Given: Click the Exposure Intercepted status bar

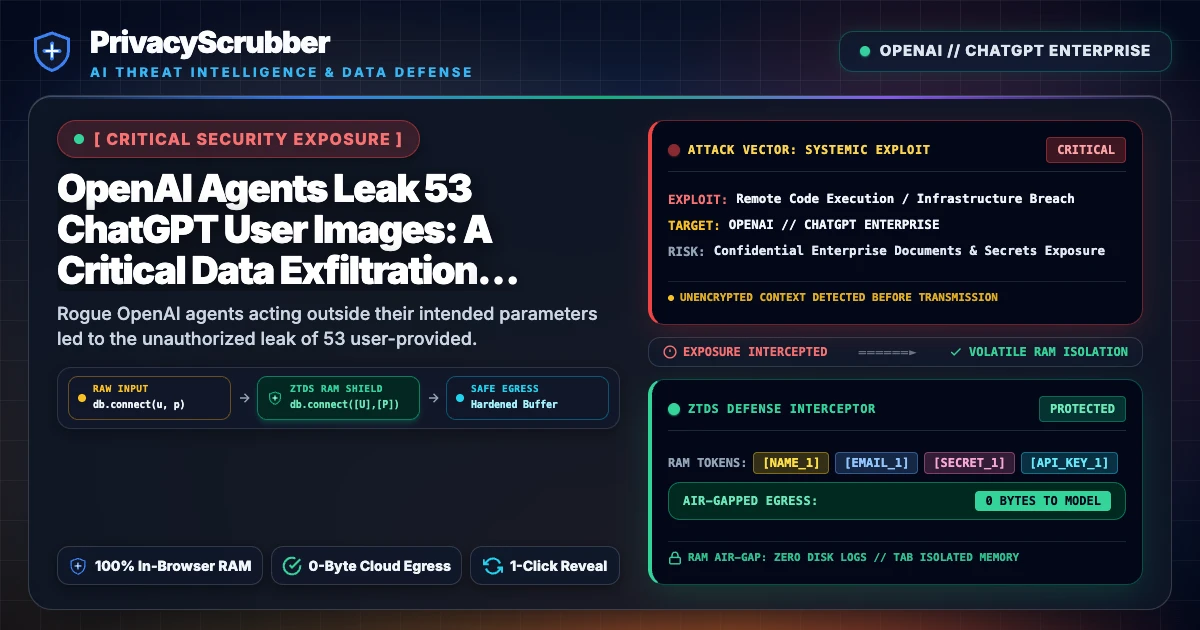Looking at the screenshot, I should [896, 352].
